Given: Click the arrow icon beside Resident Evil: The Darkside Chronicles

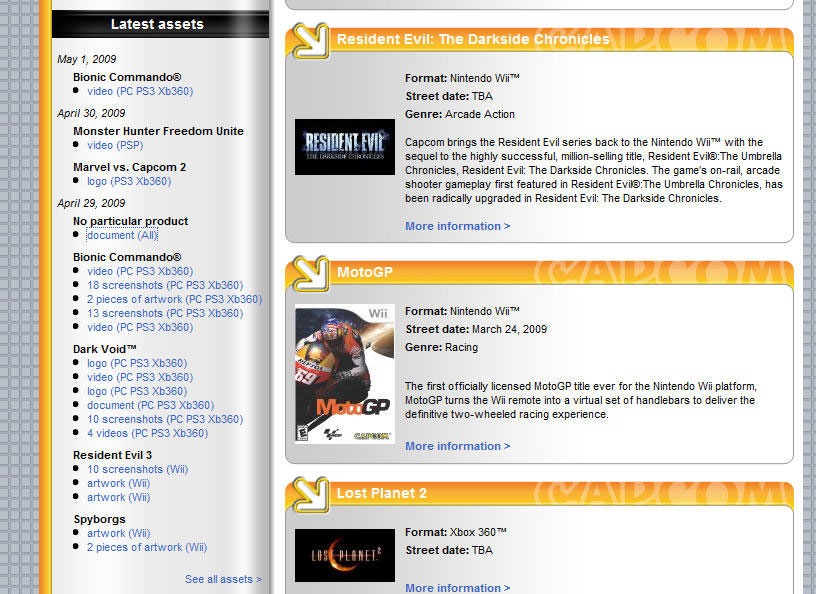Looking at the screenshot, I should (310, 41).
